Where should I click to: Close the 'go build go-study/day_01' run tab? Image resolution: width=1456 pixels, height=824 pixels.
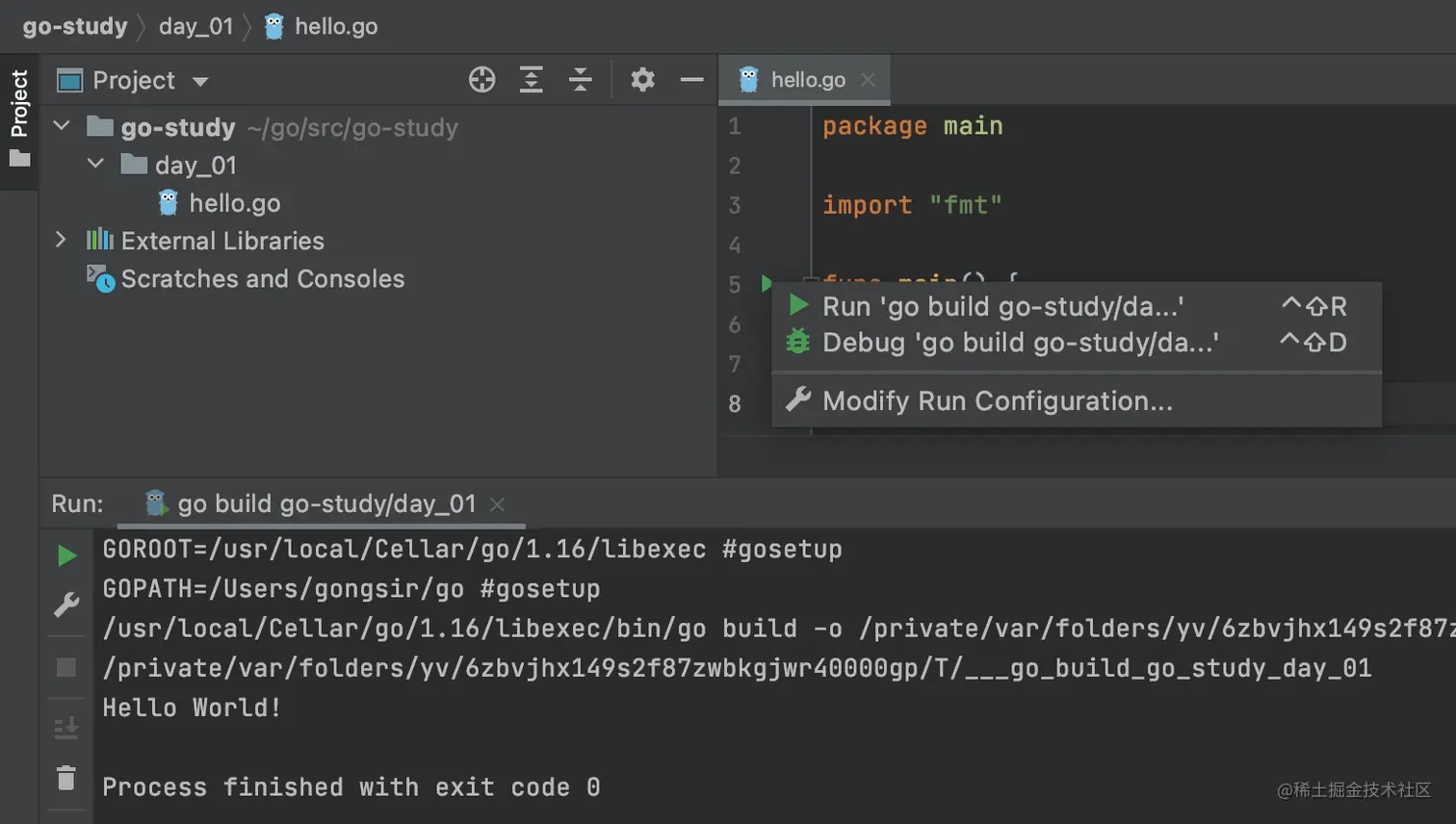tap(497, 504)
